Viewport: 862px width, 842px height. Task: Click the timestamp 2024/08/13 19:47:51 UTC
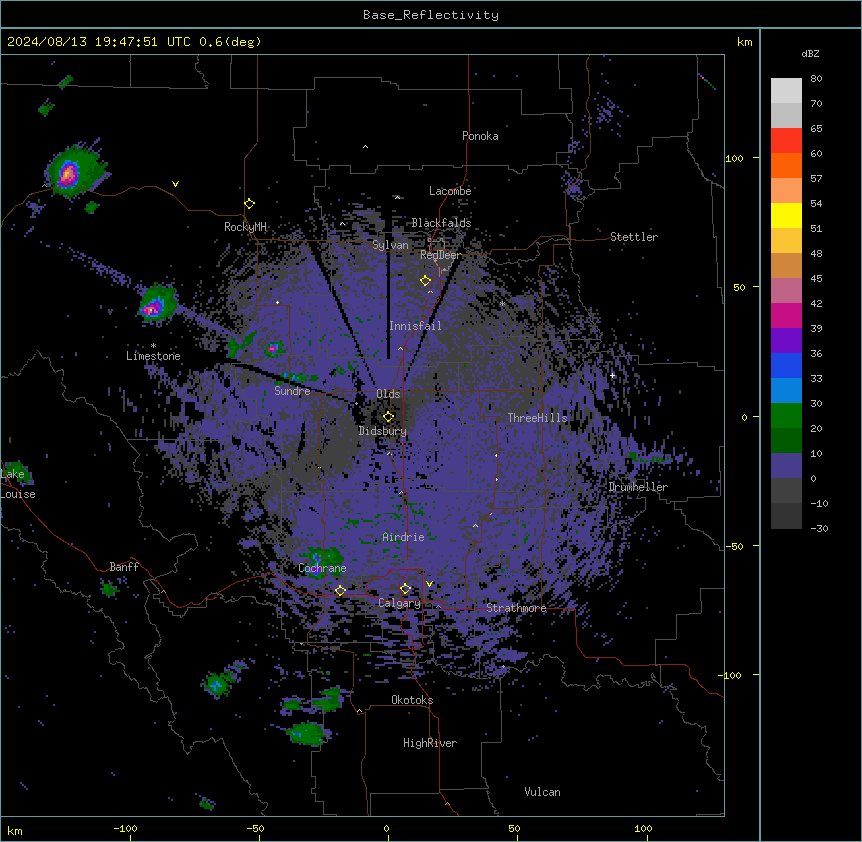pos(99,42)
